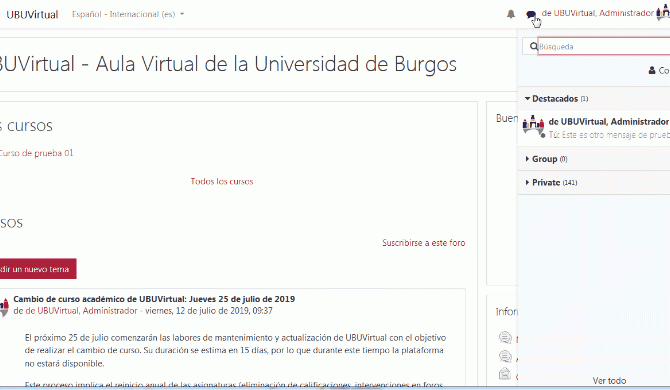The image size is (670, 390).
Task: Open the de UBUVirtual, Administrador author link in post
Action: pyautogui.click(x=81, y=311)
